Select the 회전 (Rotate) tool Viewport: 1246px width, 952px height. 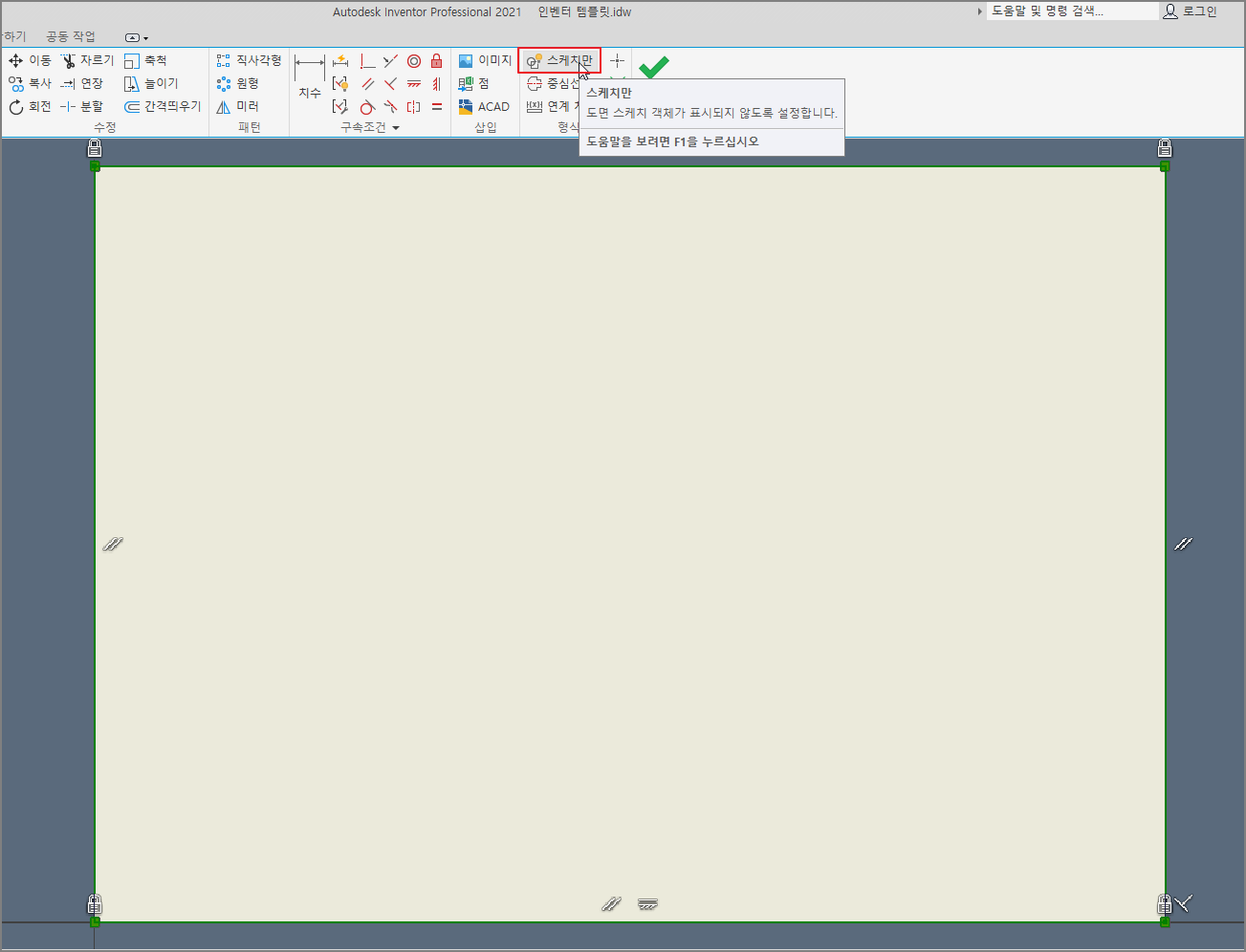pyautogui.click(x=30, y=106)
